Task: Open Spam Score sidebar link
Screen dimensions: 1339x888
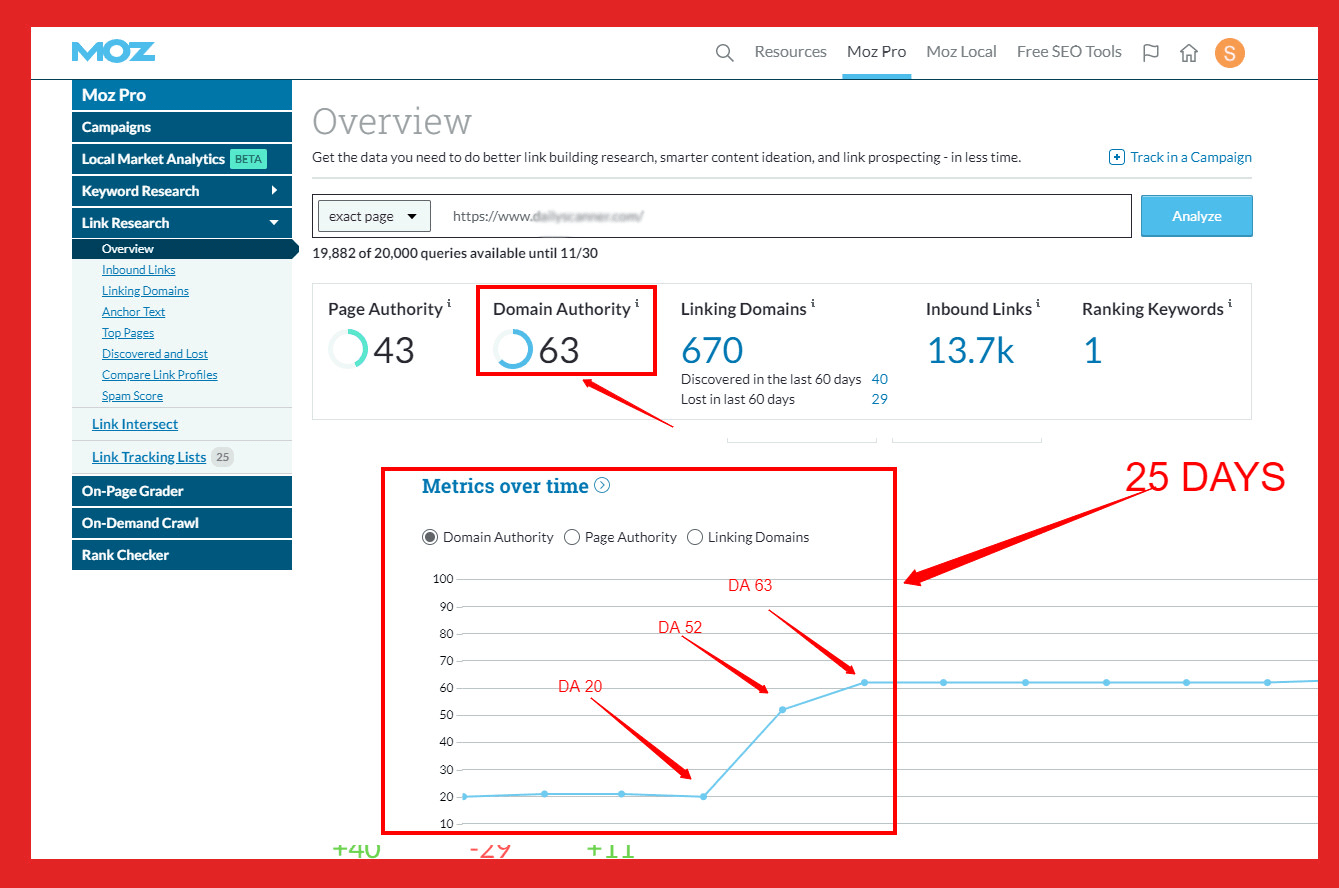Action: 132,396
